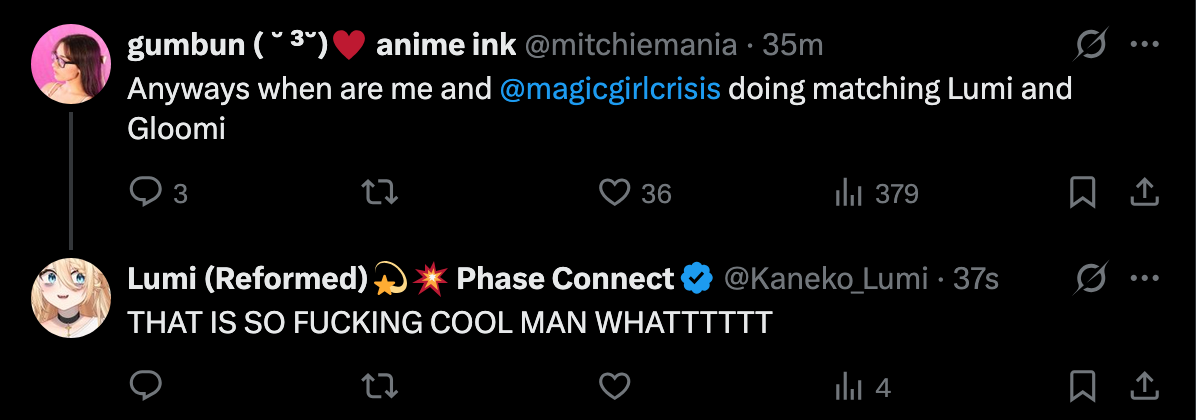Screen dimensions: 1196x420
Task: Open the @Kaneko_Lumi handle link
Action: pos(826,280)
